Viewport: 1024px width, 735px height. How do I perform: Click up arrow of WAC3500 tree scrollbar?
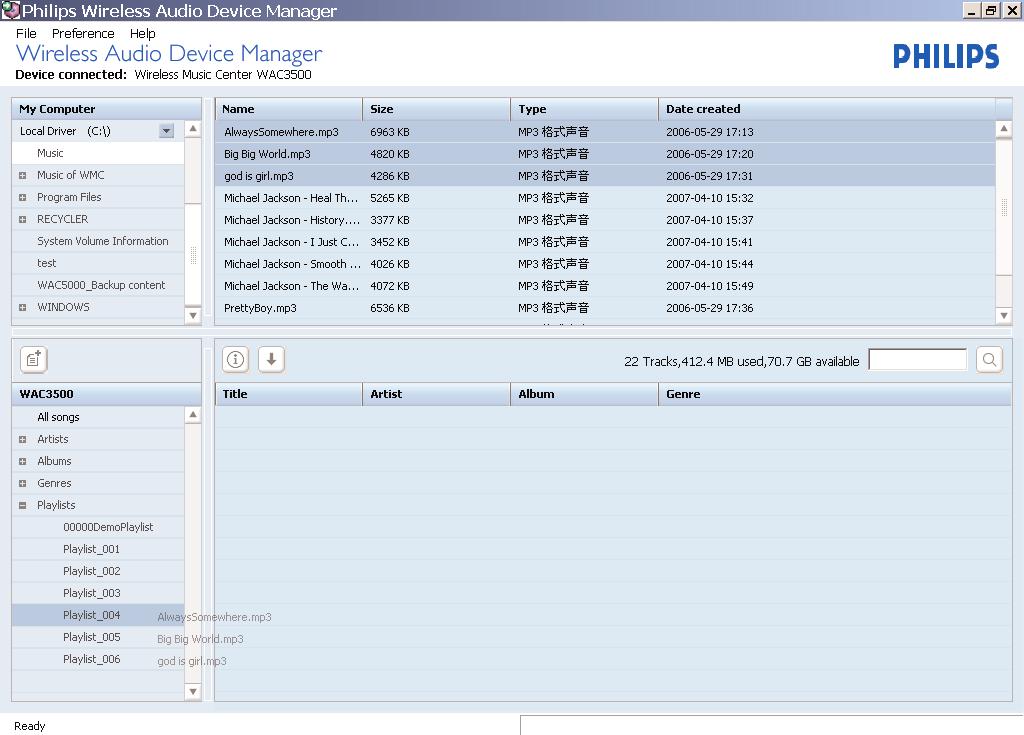pos(193,414)
